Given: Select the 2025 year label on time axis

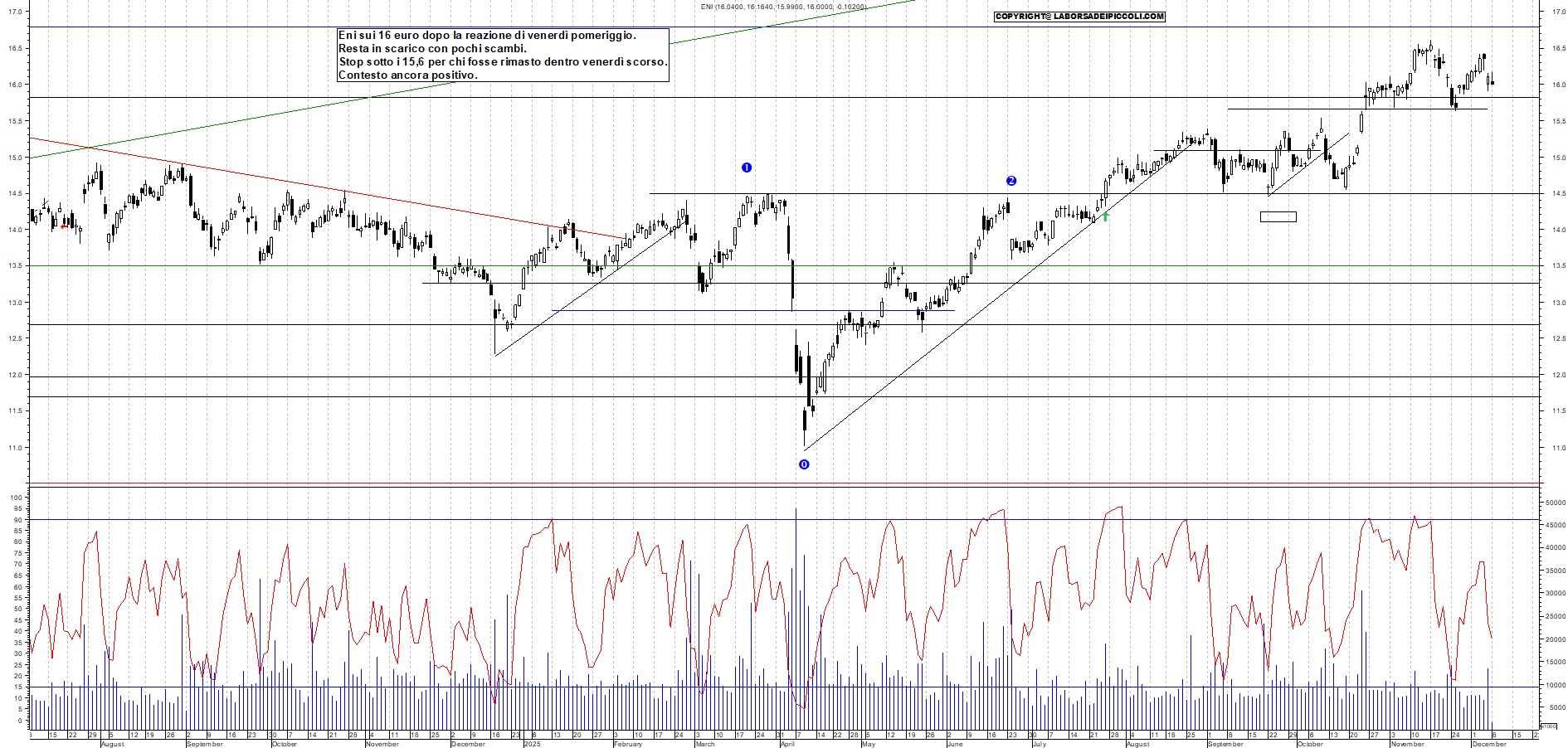Looking at the screenshot, I should 532,744.
